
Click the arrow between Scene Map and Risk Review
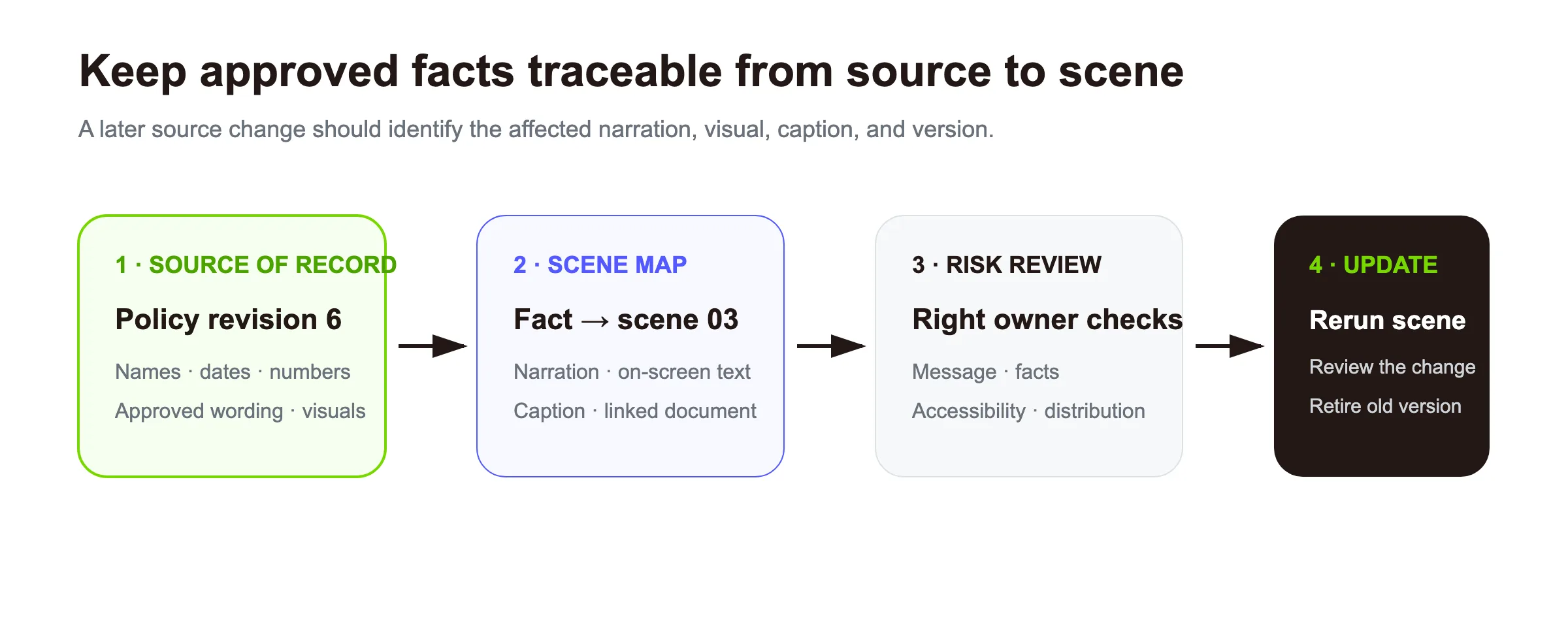coord(831,346)
